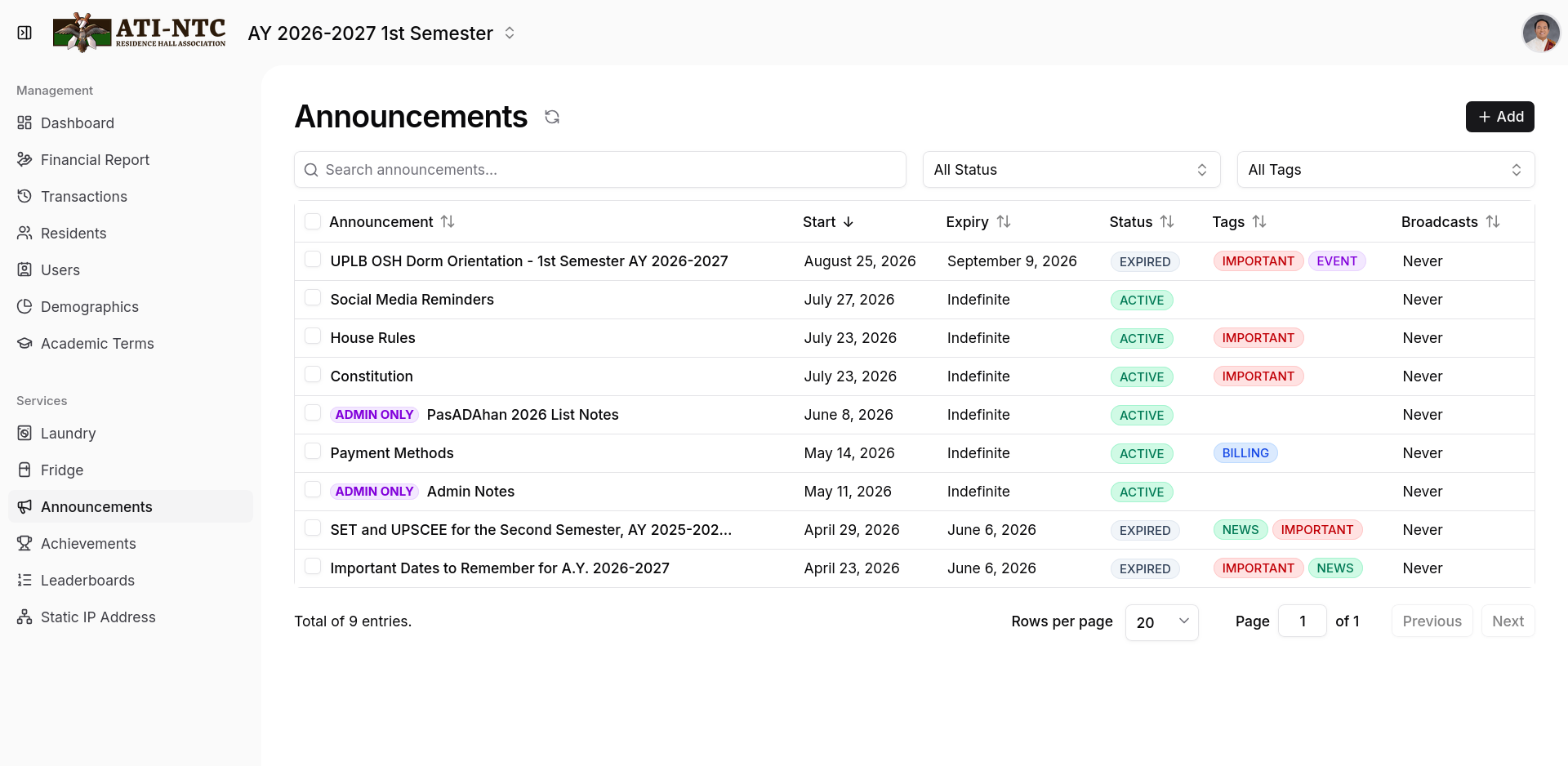This screenshot has height=766, width=1568.
Task: Go to Users page in sidebar
Action: tap(131, 269)
